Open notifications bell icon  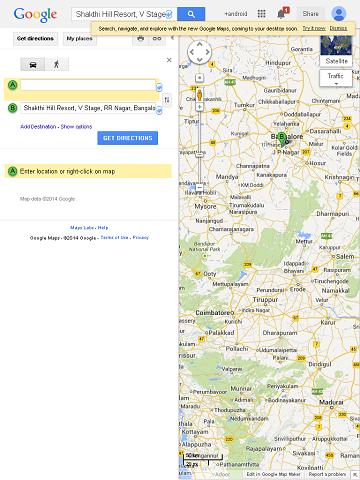[281, 14]
